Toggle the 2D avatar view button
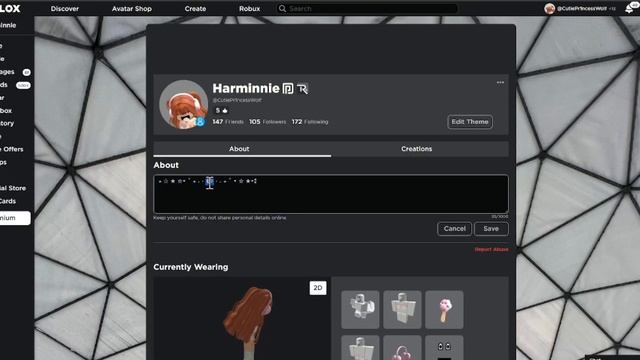640x360 pixels. pyautogui.click(x=318, y=288)
